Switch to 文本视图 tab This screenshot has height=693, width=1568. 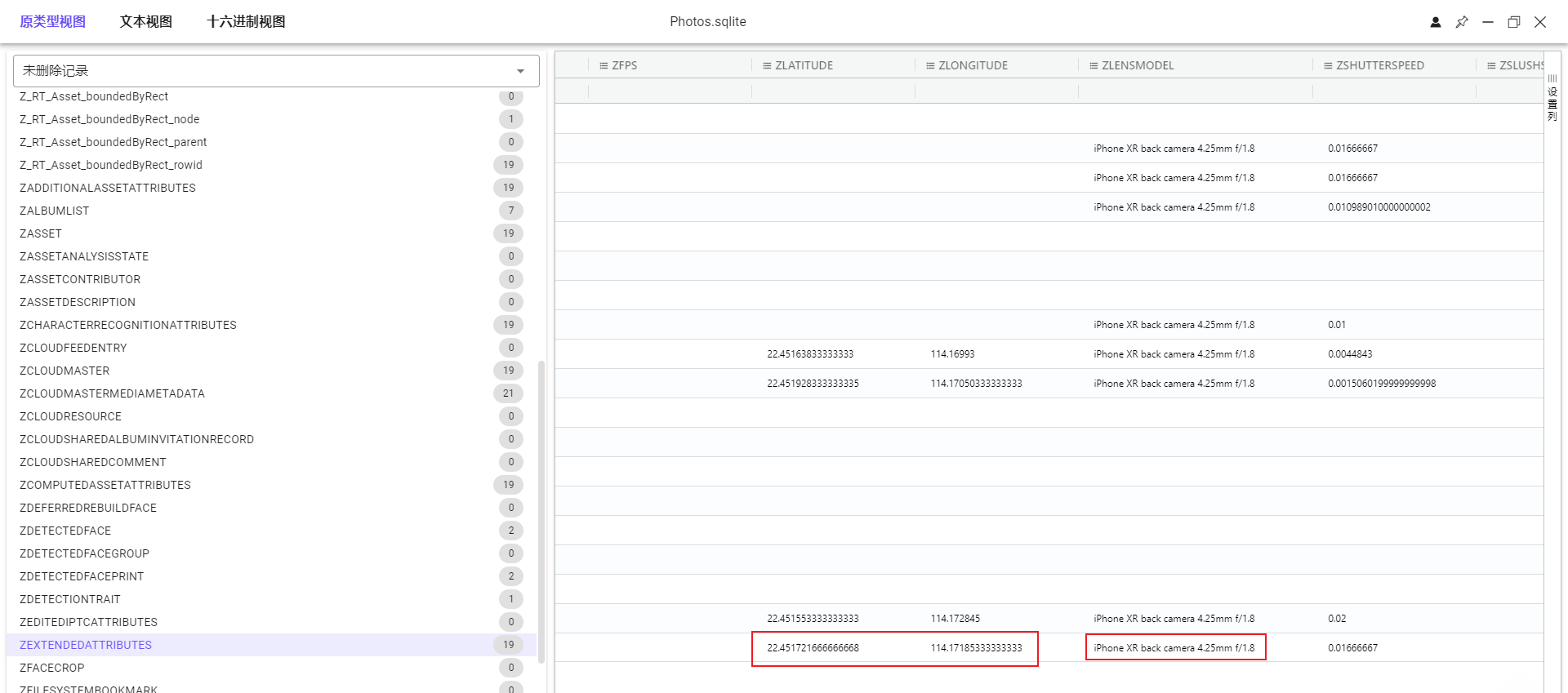146,22
